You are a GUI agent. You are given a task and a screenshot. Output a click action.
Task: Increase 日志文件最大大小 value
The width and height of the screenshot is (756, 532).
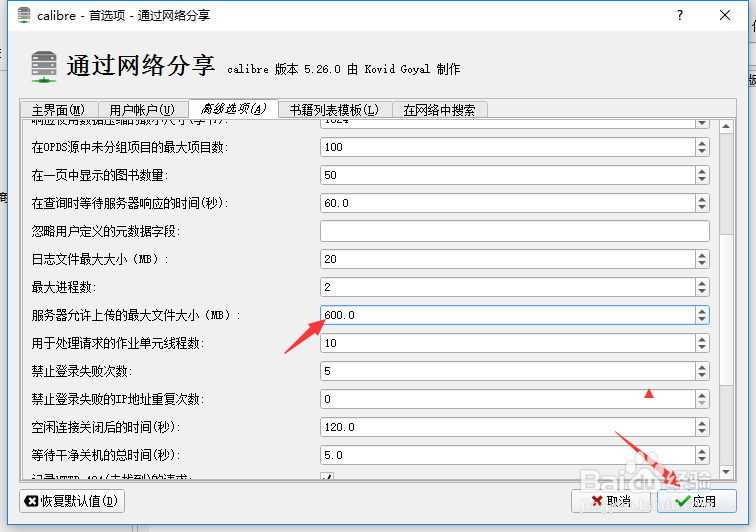(x=702, y=255)
